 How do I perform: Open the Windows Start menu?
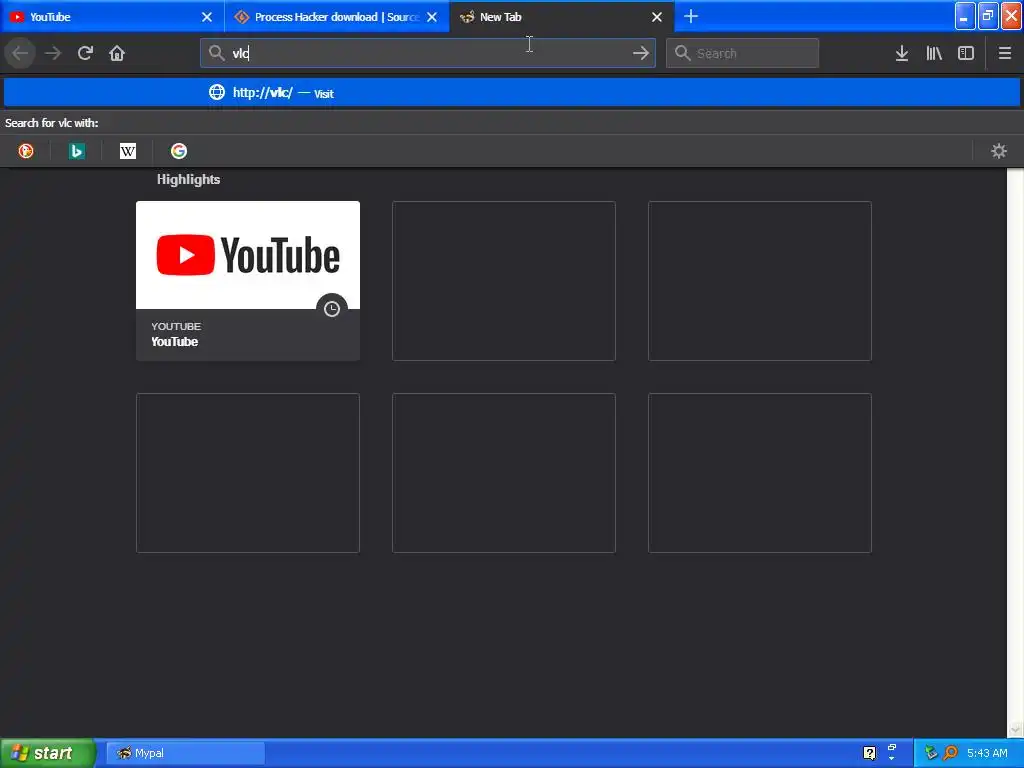[x=48, y=753]
